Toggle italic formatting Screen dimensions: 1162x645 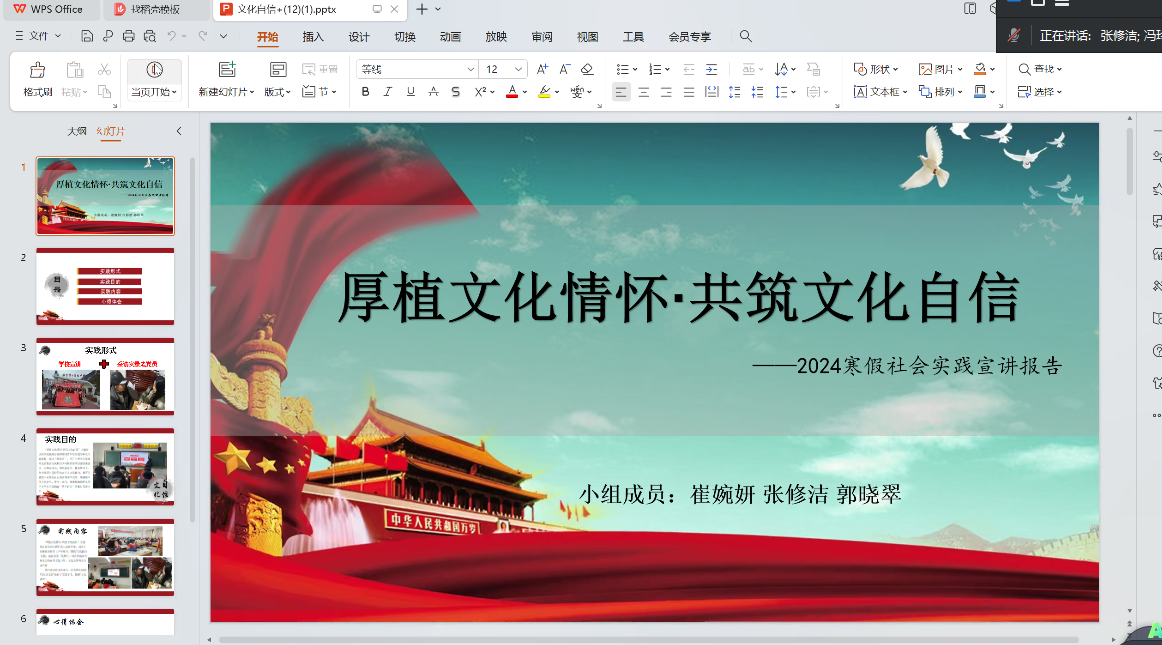pos(388,92)
